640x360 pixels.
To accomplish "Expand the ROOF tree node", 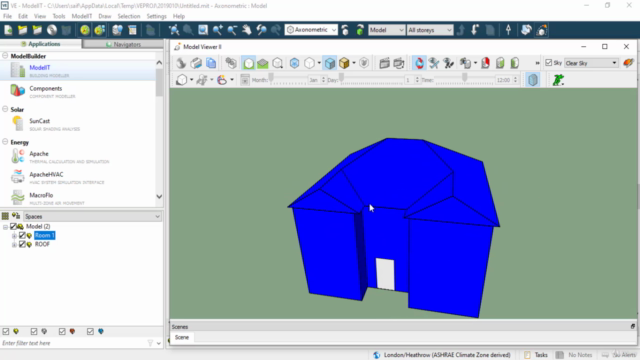I will pos(14,244).
